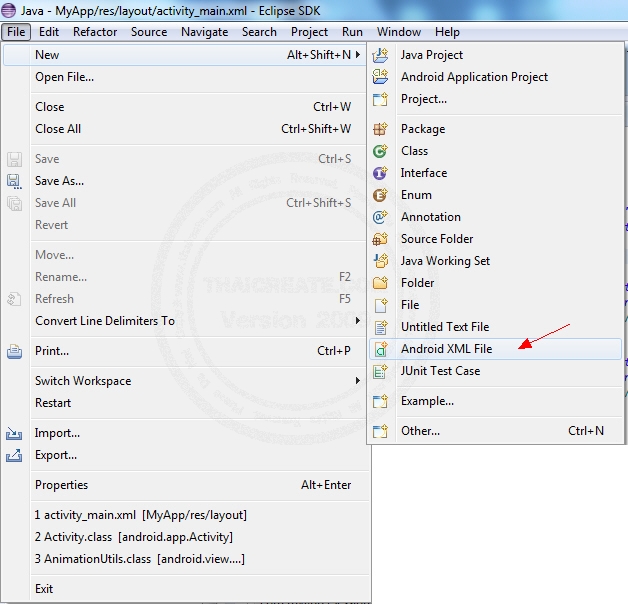Click the Import icon
Image resolution: width=628 pixels, height=604 pixels.
14,433
